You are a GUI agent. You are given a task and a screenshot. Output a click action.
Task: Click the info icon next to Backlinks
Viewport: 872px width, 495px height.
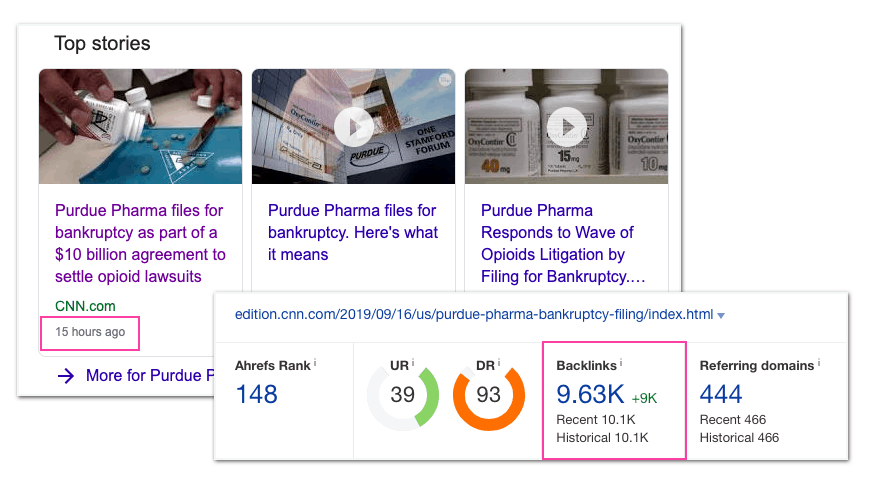[x=621, y=364]
